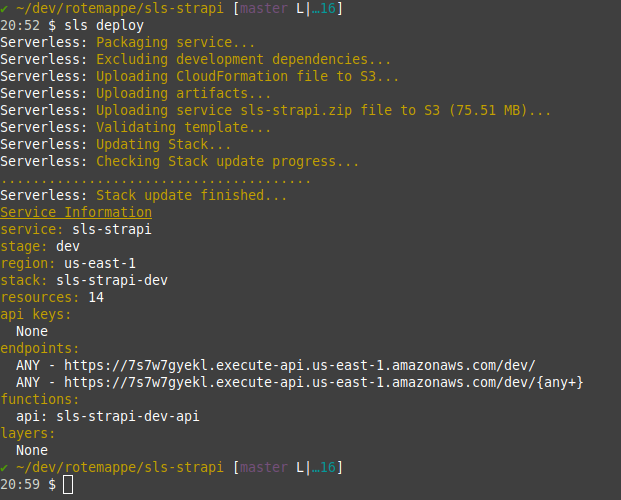621x500 pixels.
Task: Select the master branch label in the bottom prompt
Action: (x=264, y=467)
